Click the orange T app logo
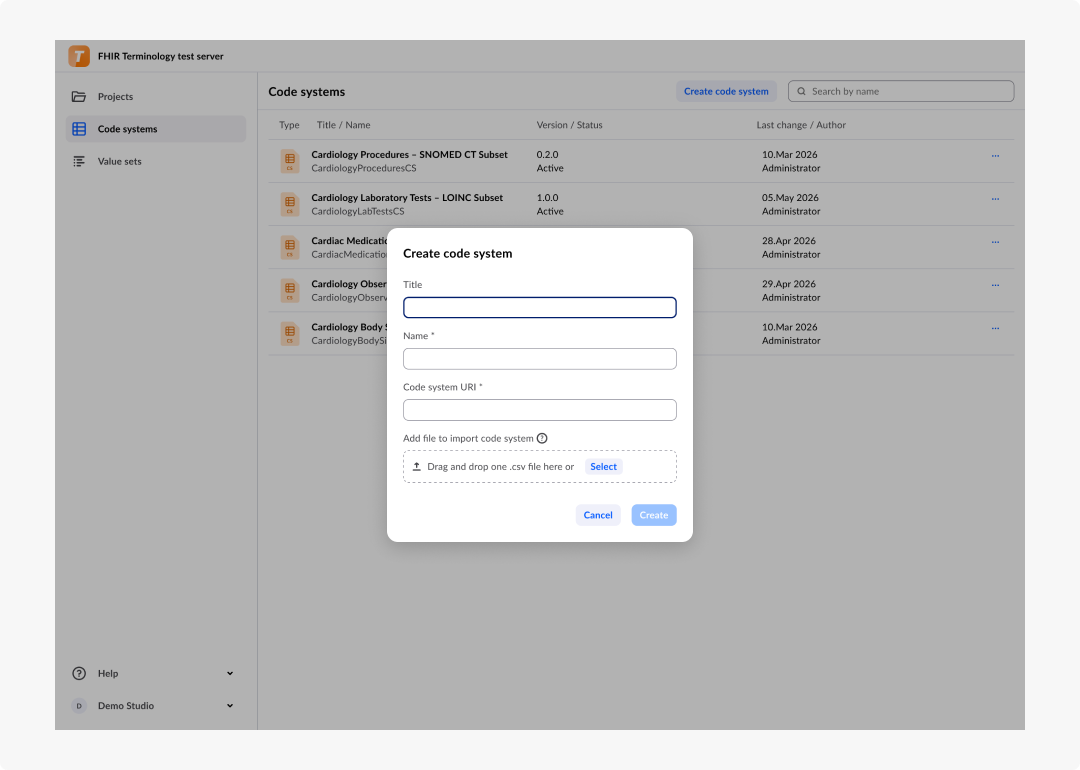This screenshot has width=1080, height=770. tap(79, 56)
